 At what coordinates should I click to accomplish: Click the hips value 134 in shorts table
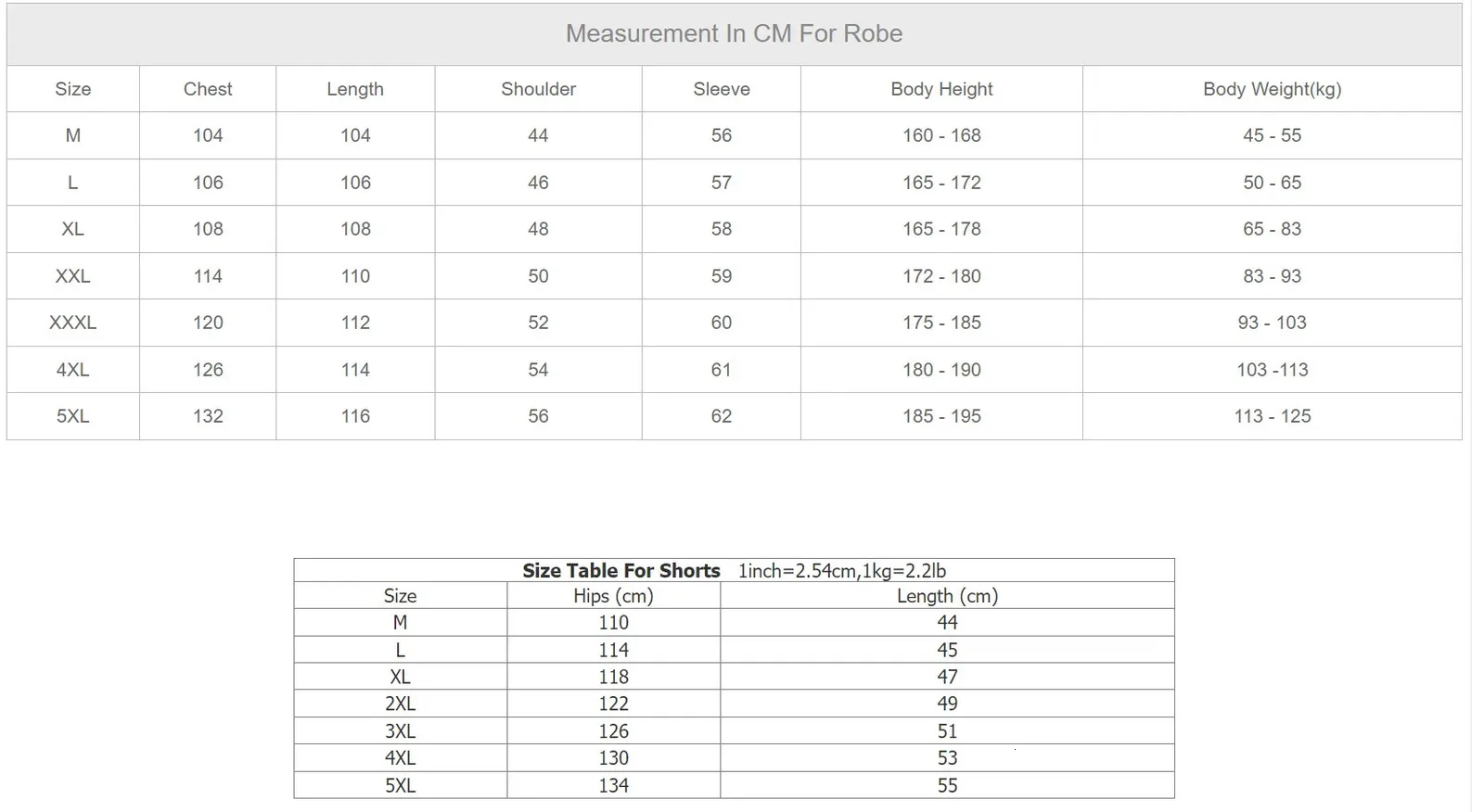[x=613, y=785]
